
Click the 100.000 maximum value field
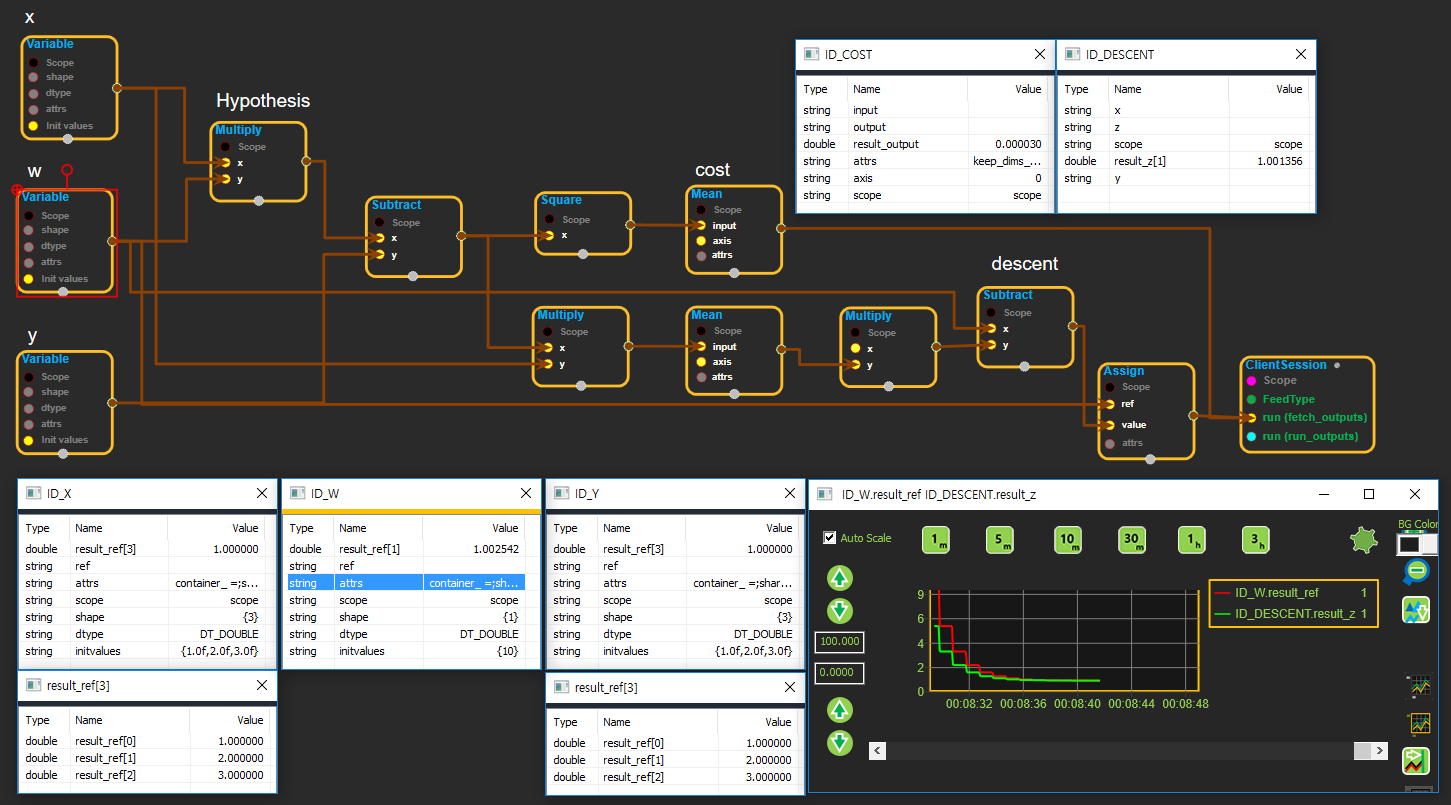(x=839, y=642)
